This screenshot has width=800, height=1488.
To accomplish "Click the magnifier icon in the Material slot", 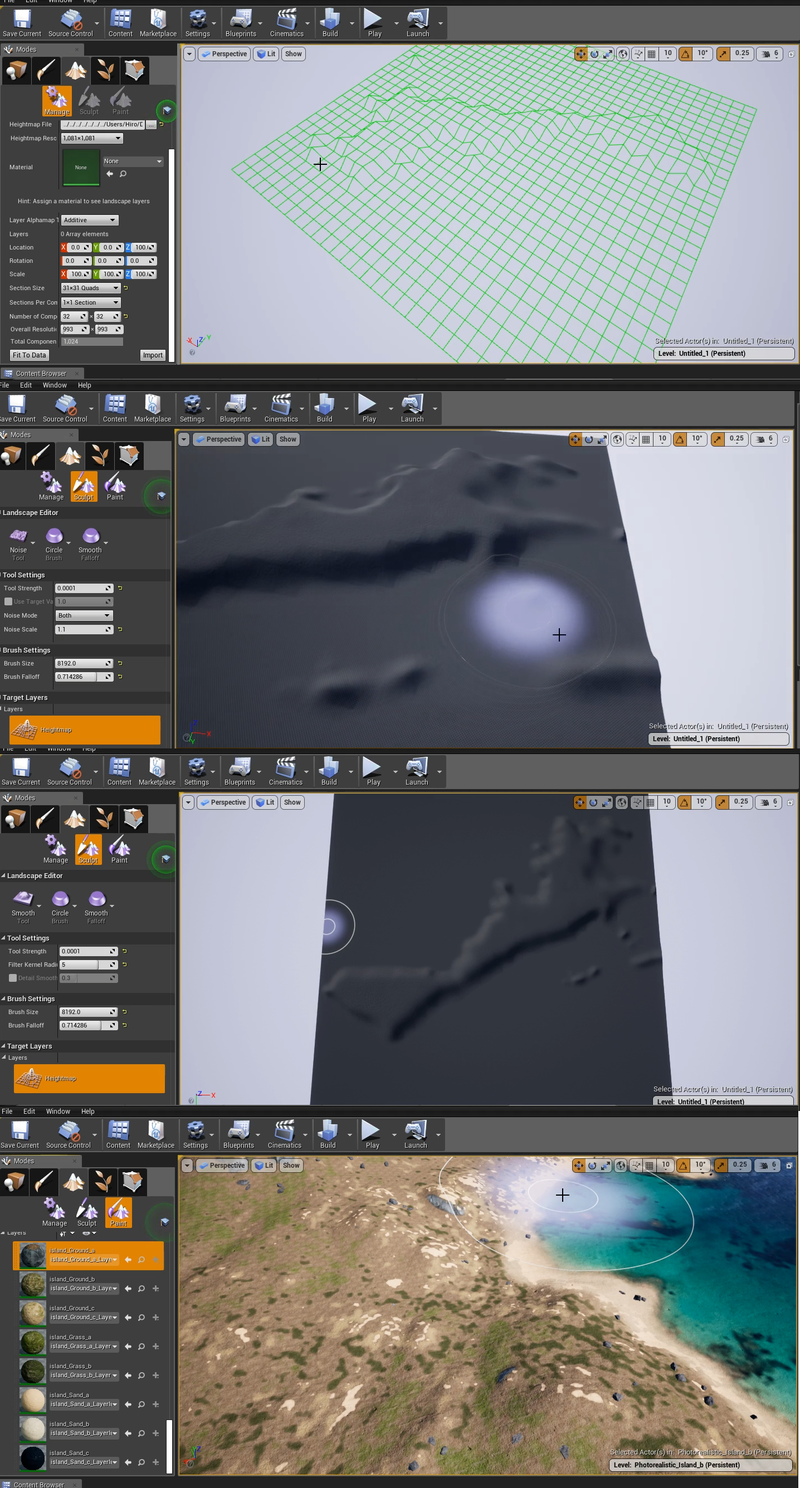I will [123, 173].
